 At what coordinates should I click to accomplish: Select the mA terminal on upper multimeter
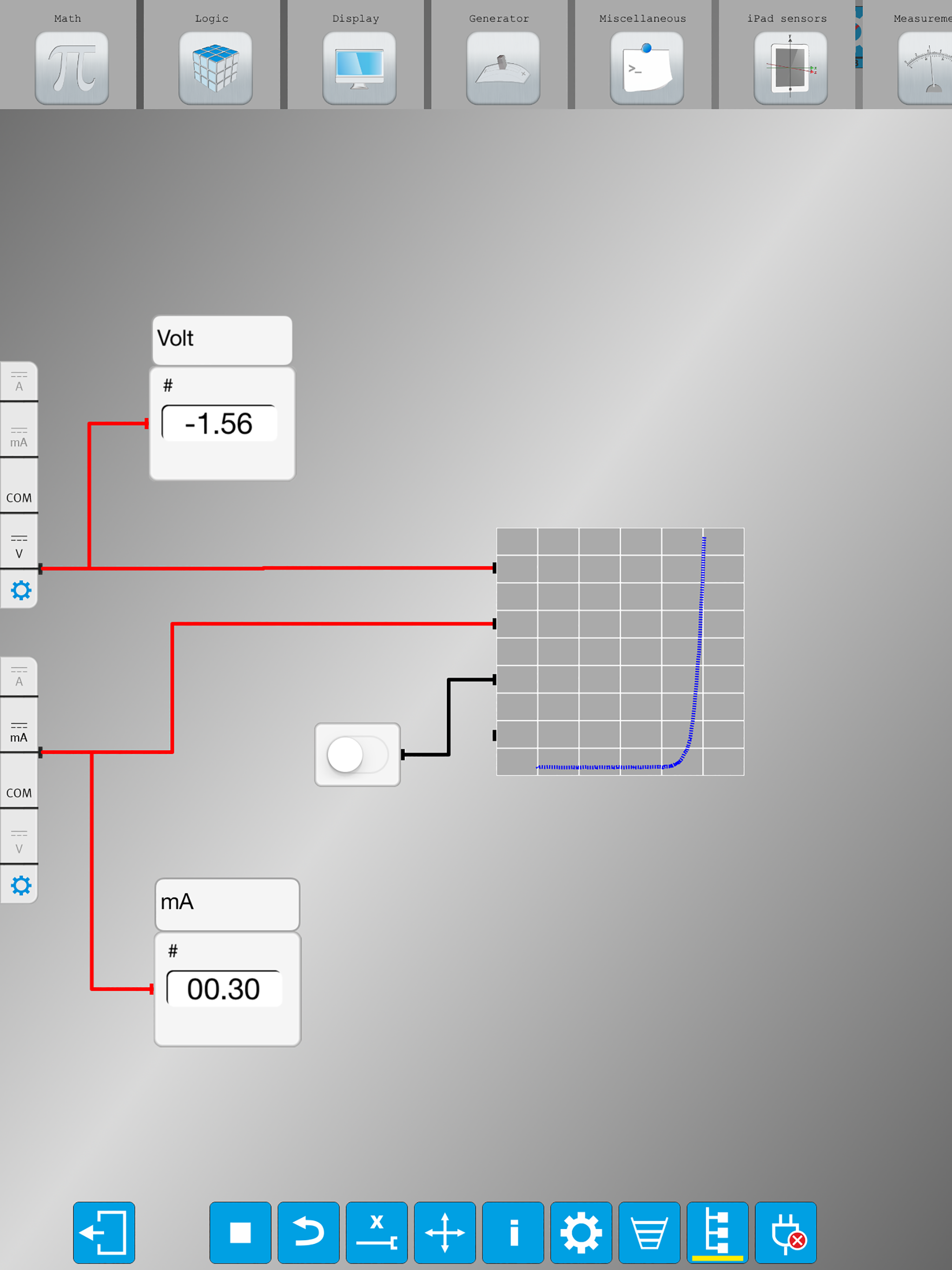coord(19,430)
